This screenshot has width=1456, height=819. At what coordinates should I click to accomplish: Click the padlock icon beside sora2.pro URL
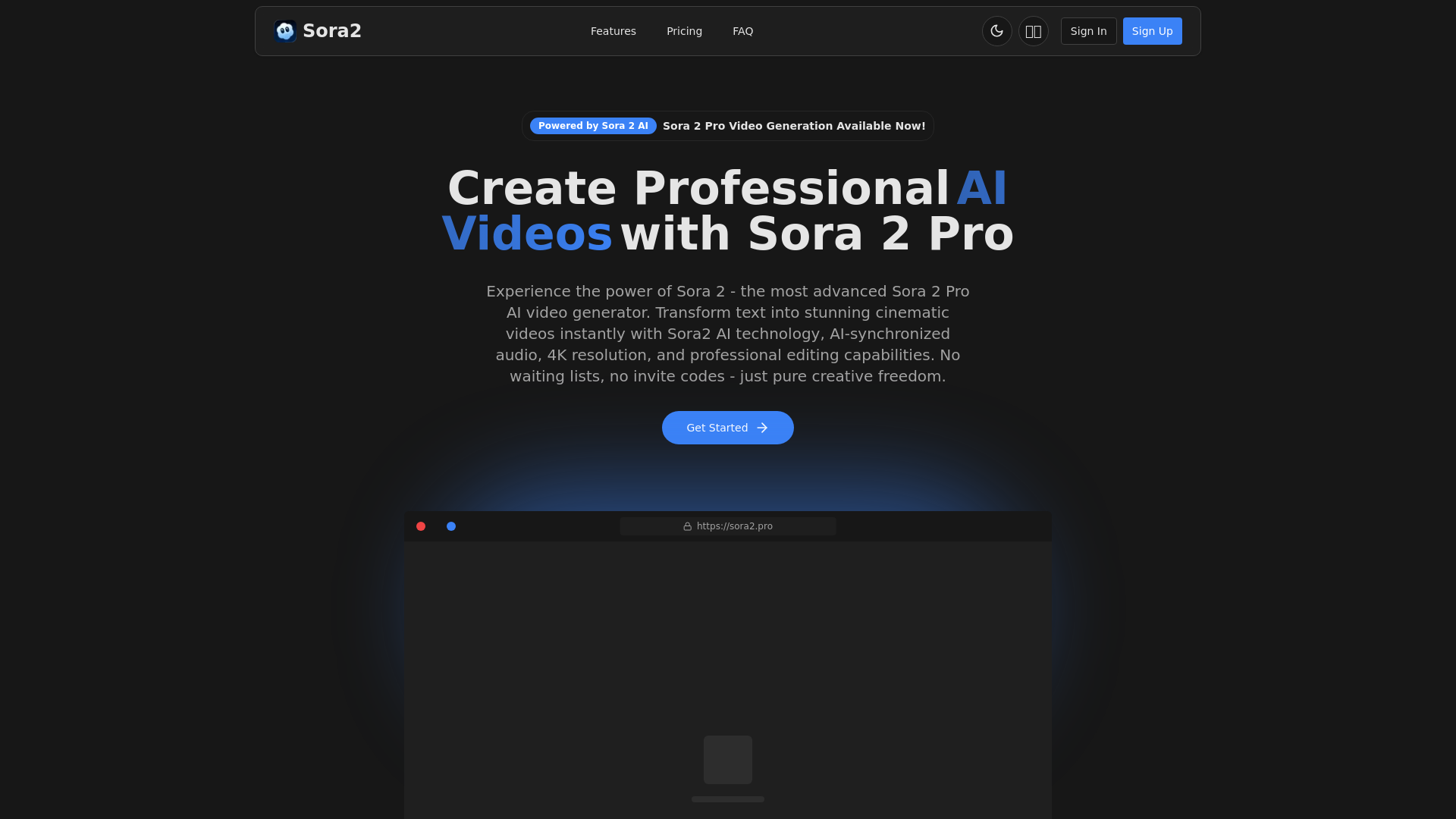coord(687,526)
